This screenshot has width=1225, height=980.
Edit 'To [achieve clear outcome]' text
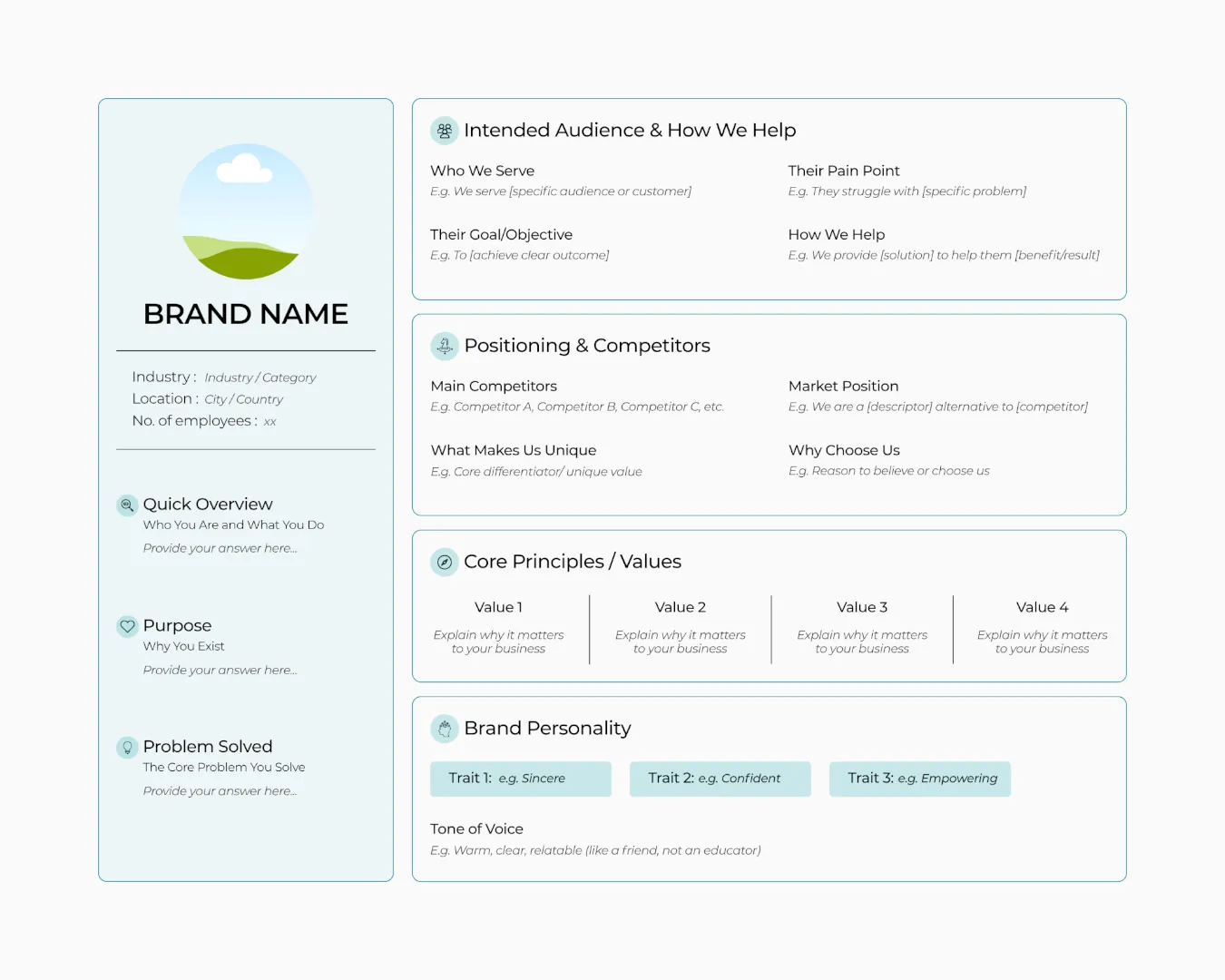point(520,255)
